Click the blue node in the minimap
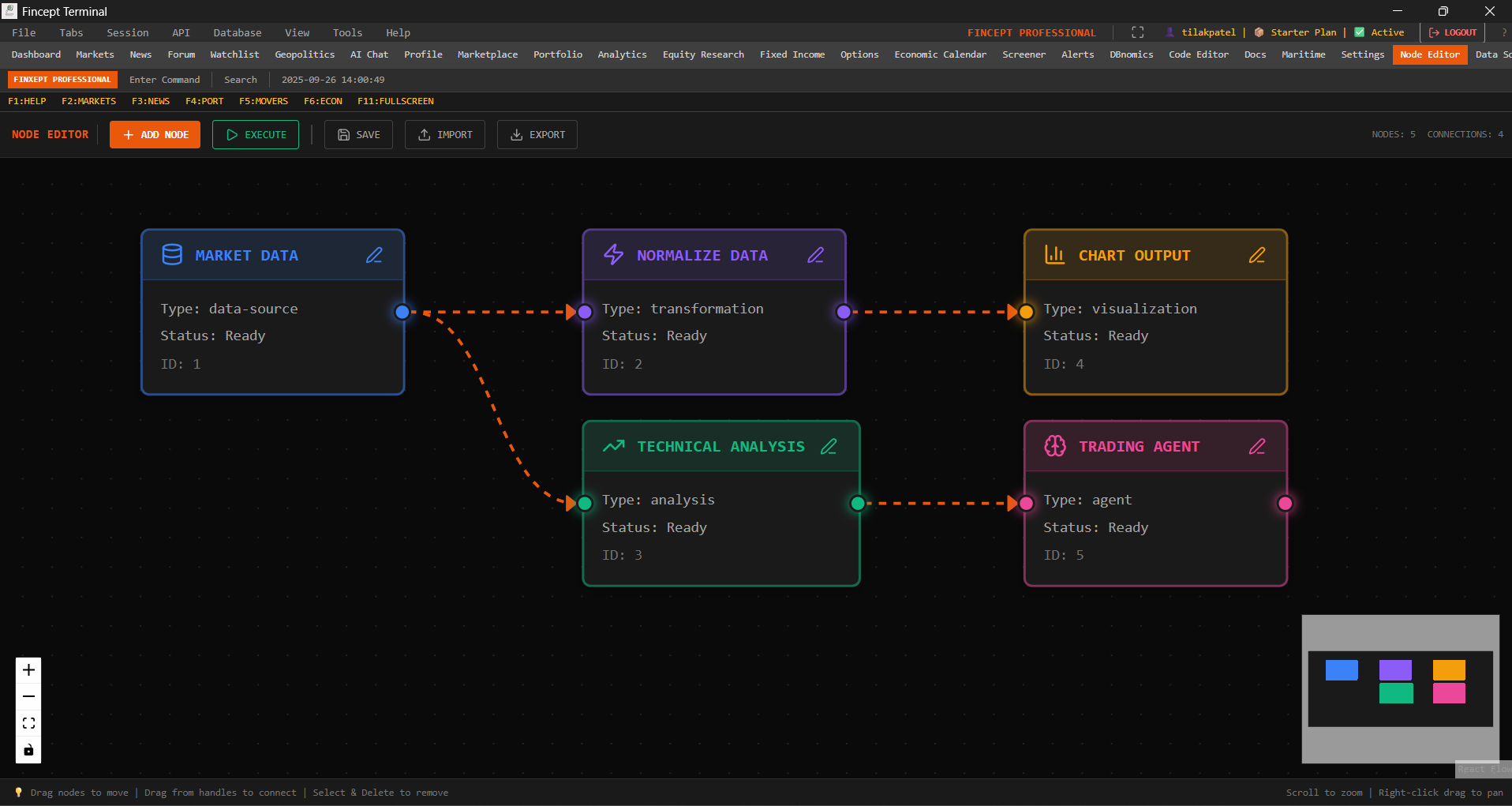Screen dimensions: 1512x806 point(1342,670)
